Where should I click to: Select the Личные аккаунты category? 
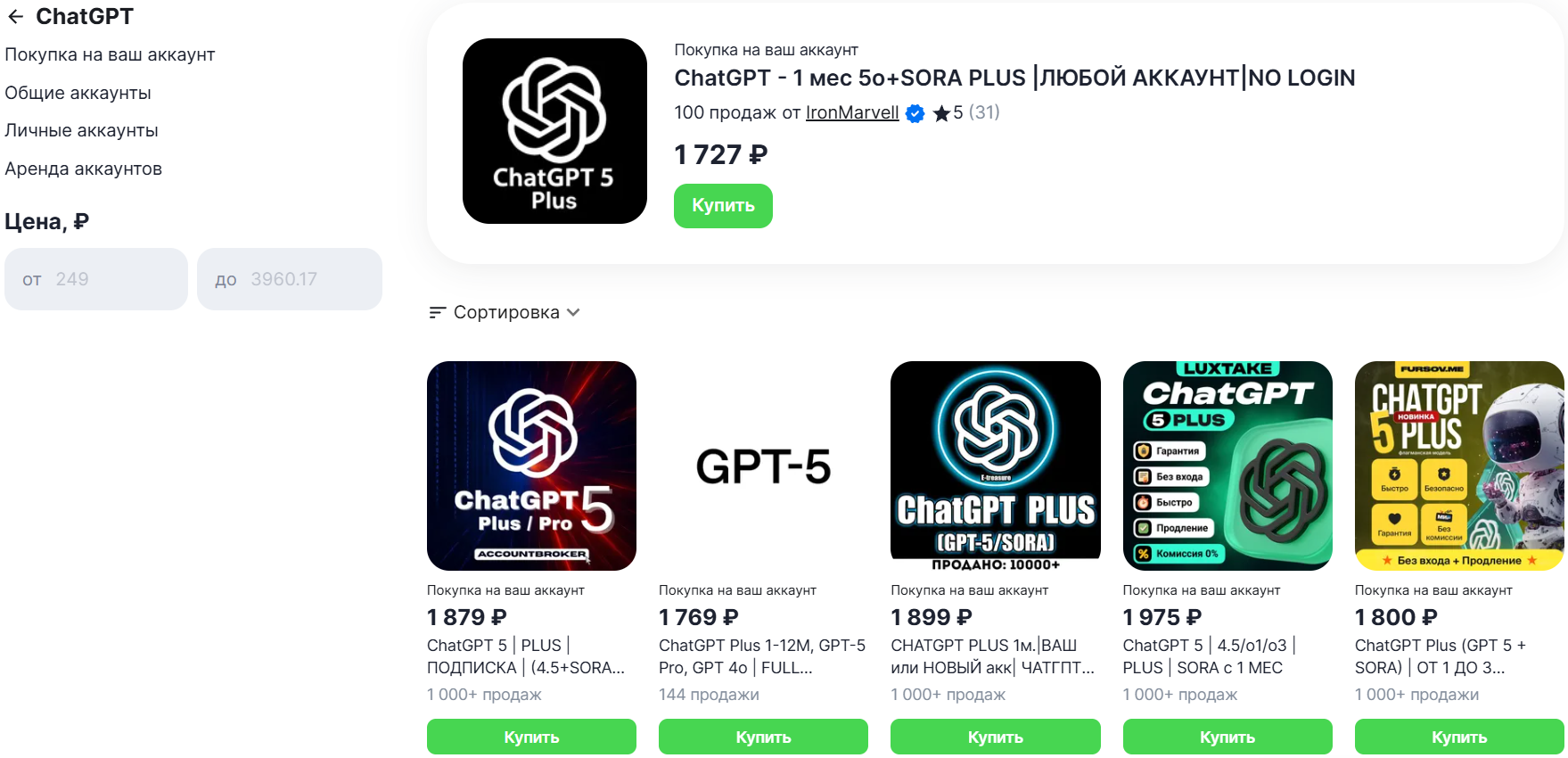coord(81,130)
